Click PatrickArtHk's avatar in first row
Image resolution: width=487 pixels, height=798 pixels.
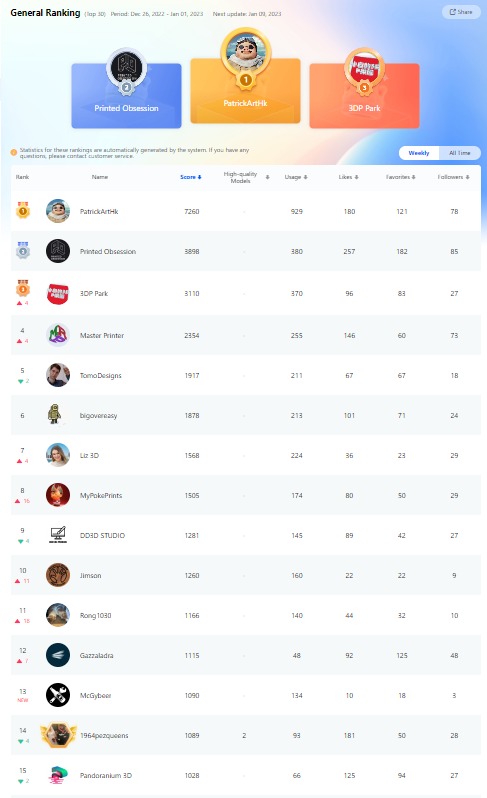click(58, 211)
